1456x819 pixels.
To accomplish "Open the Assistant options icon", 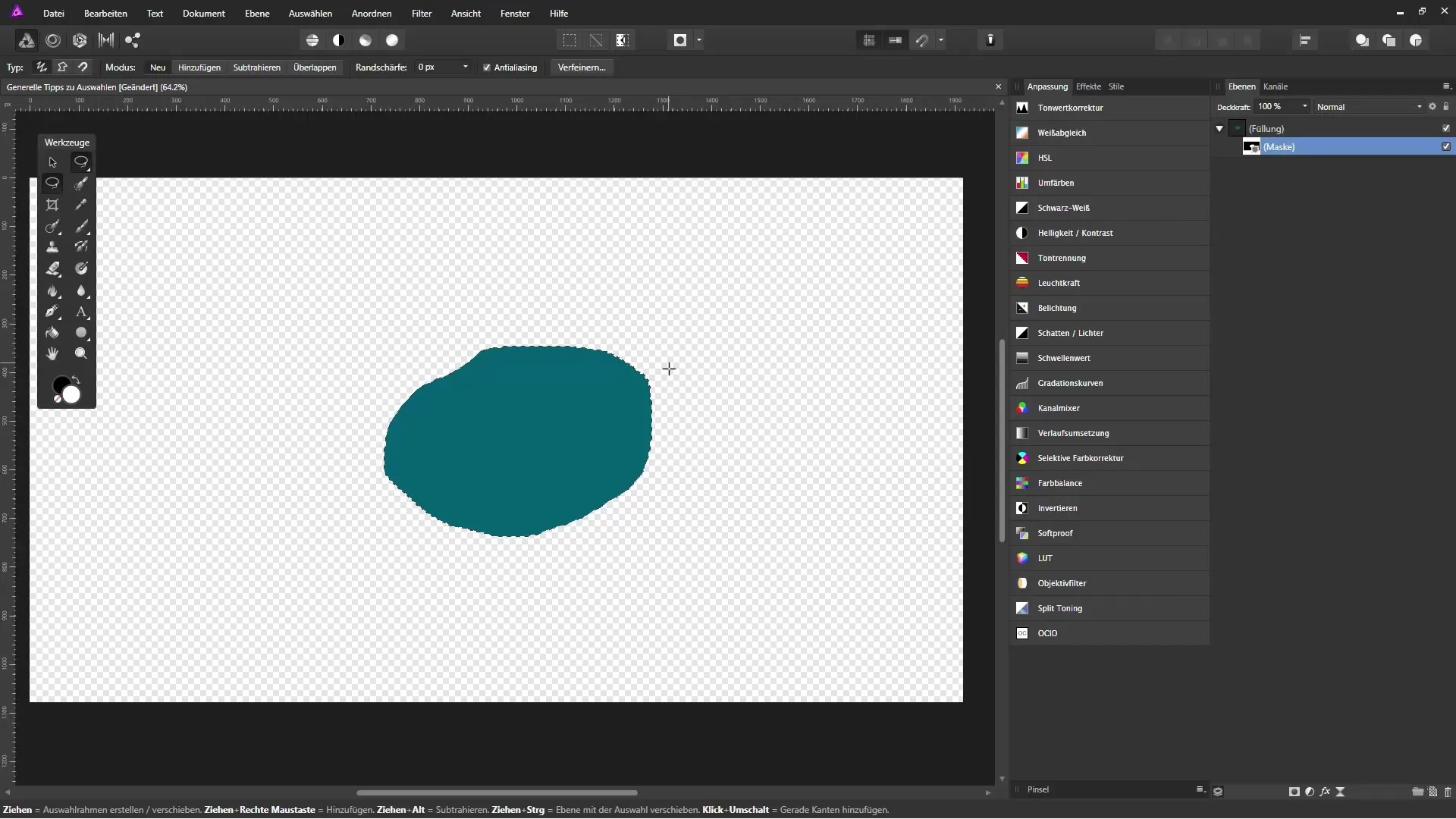I will pyautogui.click(x=990, y=40).
